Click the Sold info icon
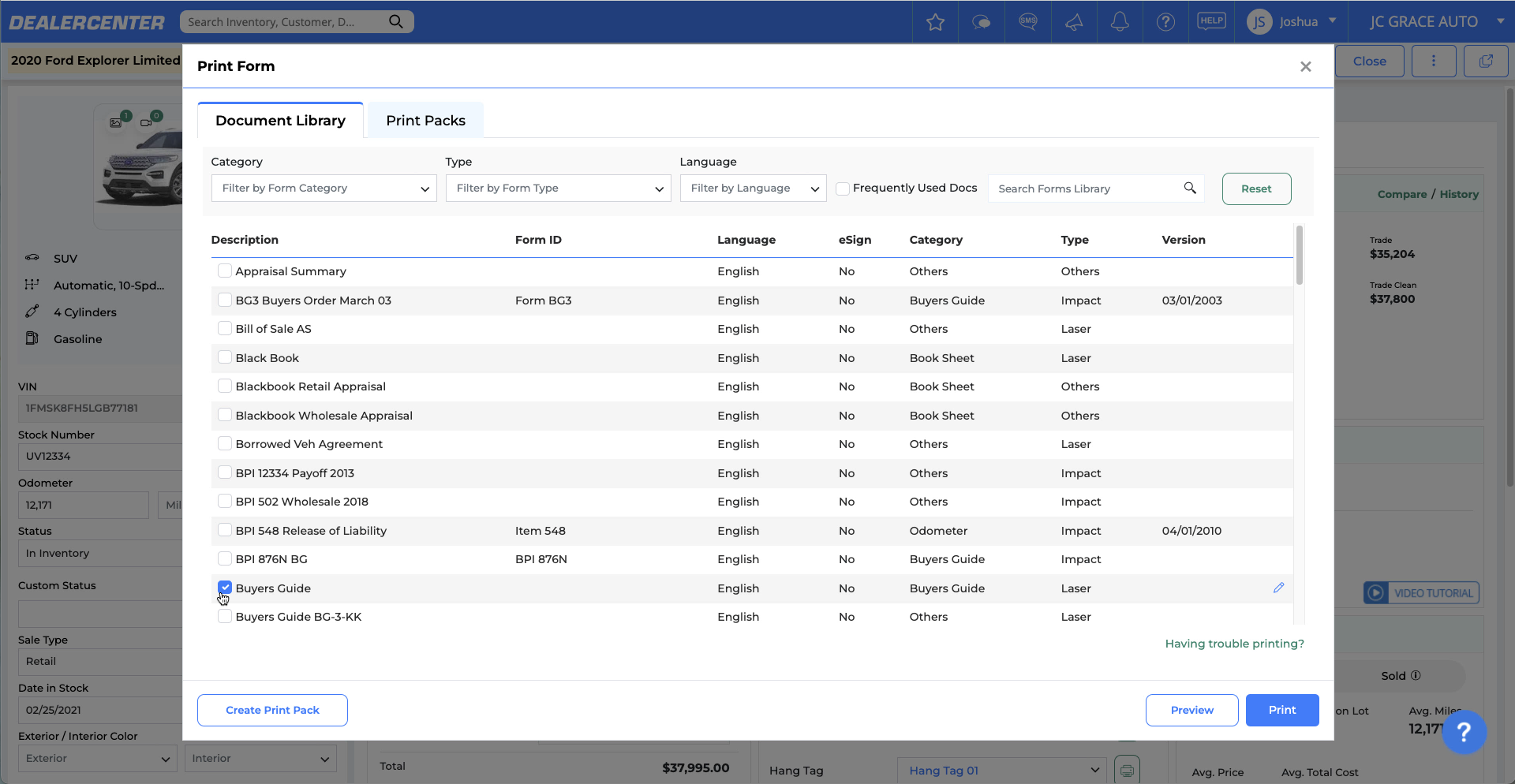Viewport: 1515px width, 784px height. coord(1416,675)
